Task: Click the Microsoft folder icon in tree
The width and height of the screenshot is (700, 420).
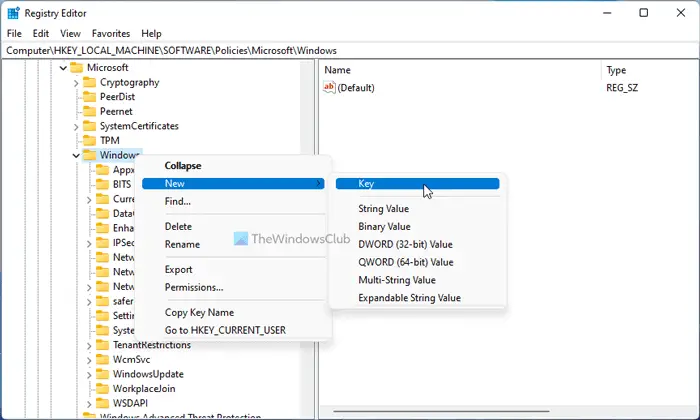Action: (x=77, y=68)
